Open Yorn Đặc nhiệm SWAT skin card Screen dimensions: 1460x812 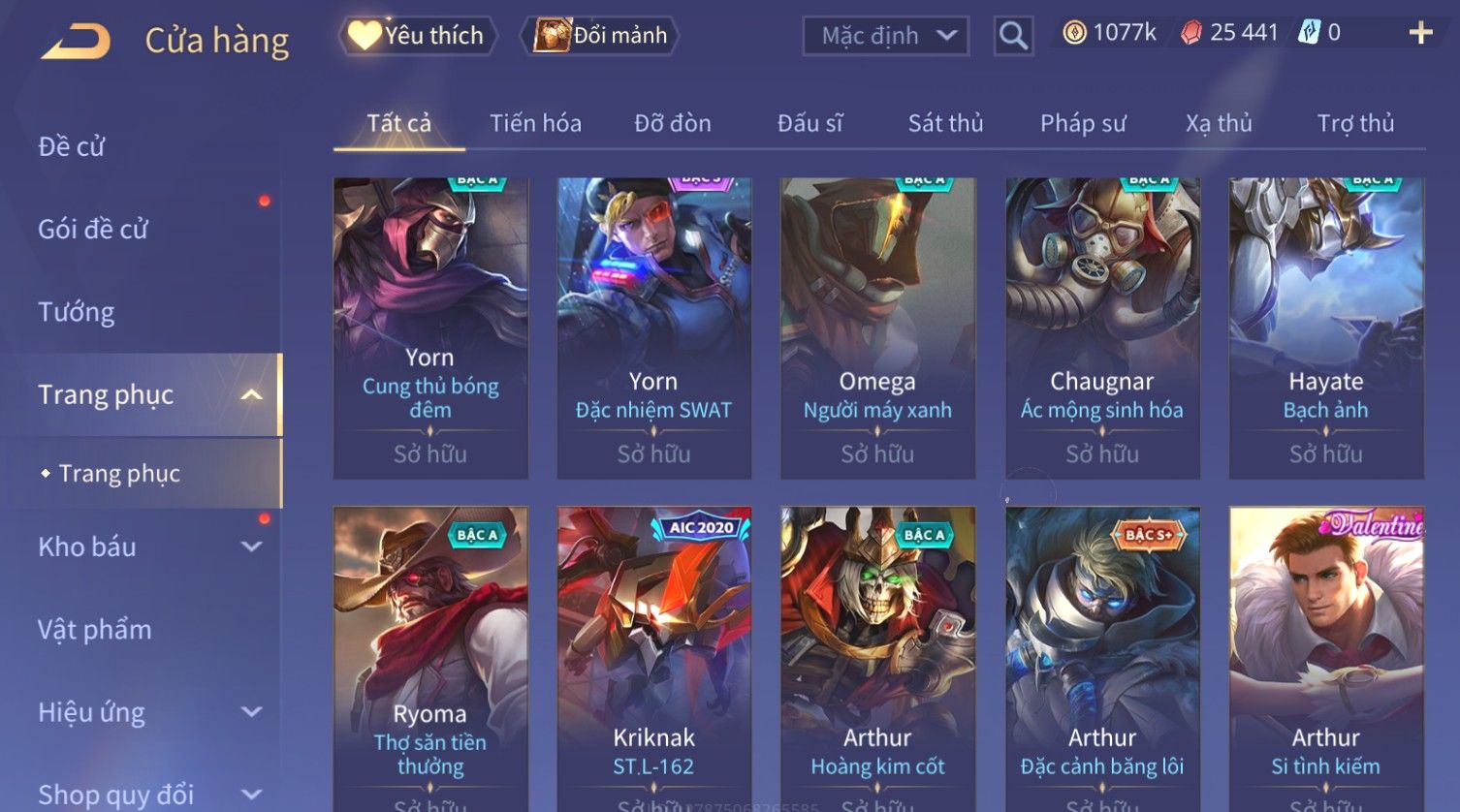(653, 328)
